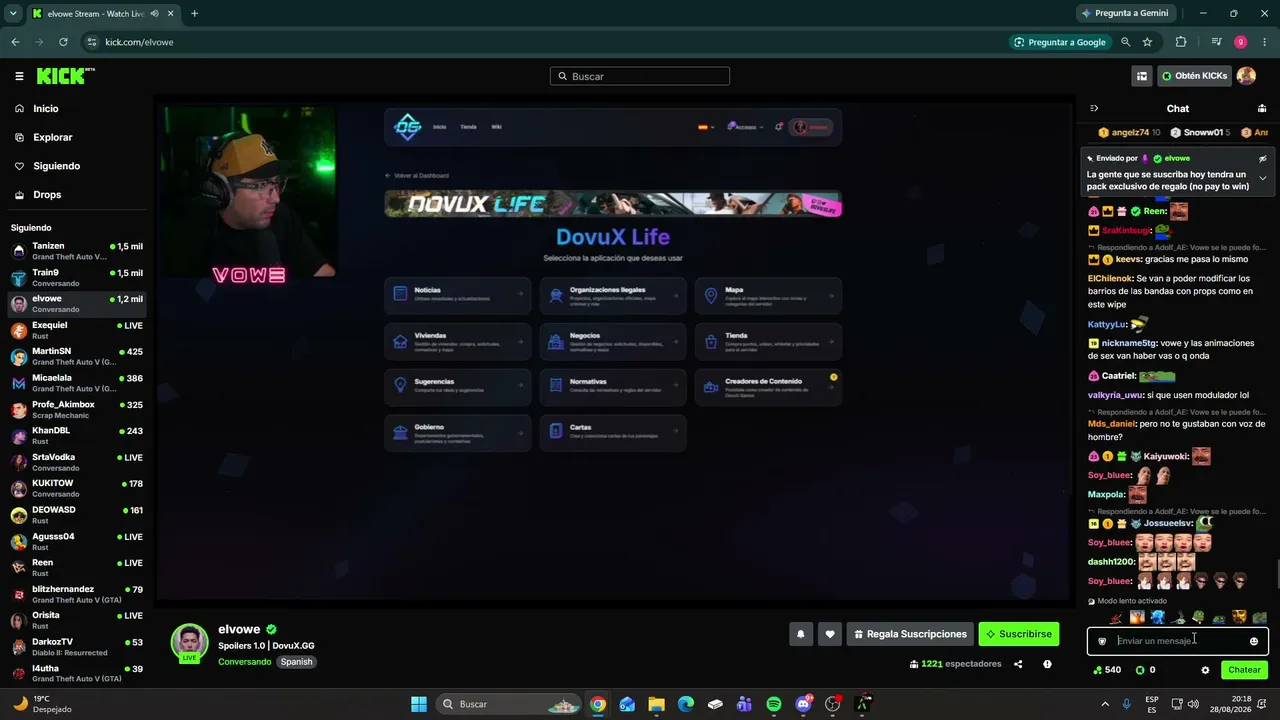Go to the KICK logo homepage
1280x720 pixels.
point(65,76)
